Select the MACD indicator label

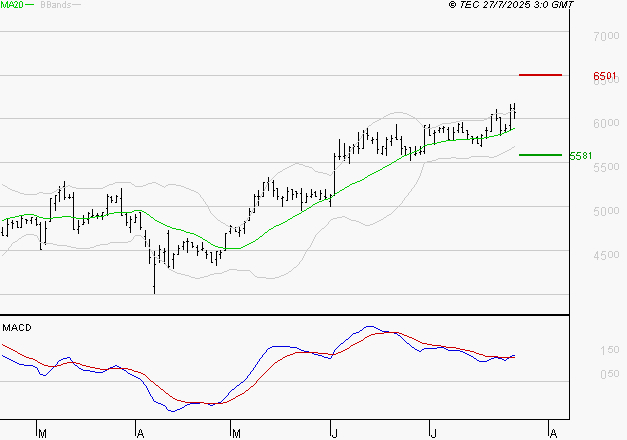point(16,327)
